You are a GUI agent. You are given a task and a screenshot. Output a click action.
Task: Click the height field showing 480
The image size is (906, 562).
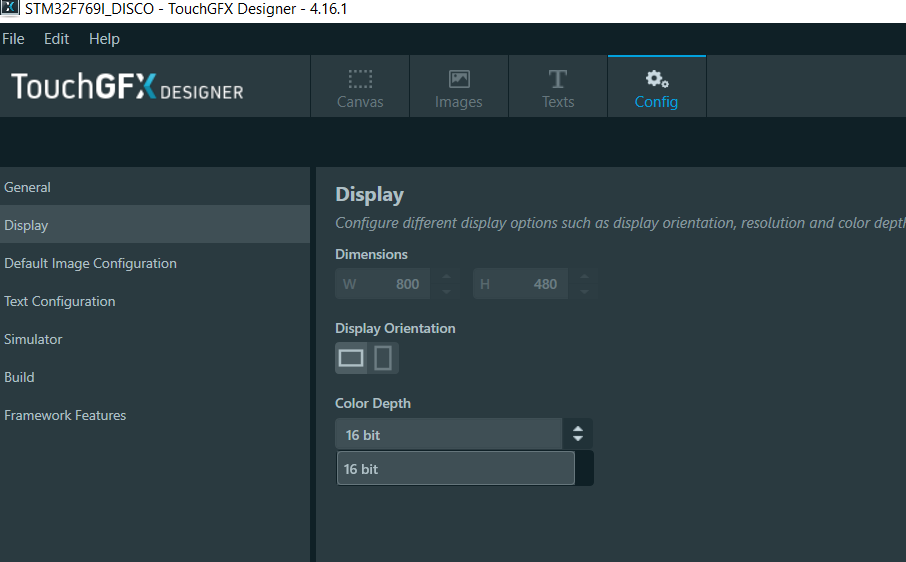point(520,284)
